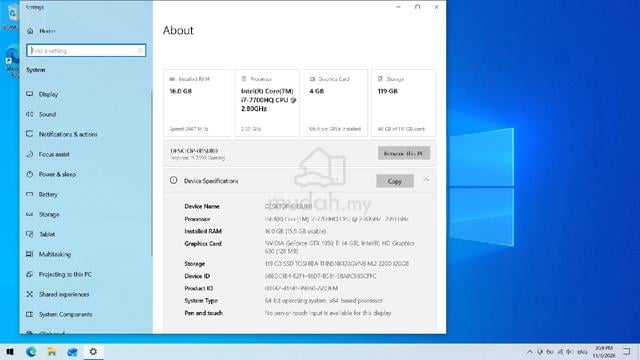Screen dimensions: 640x360
Task: Click the Toshiba SSD storage value
Action: [x=337, y=264]
